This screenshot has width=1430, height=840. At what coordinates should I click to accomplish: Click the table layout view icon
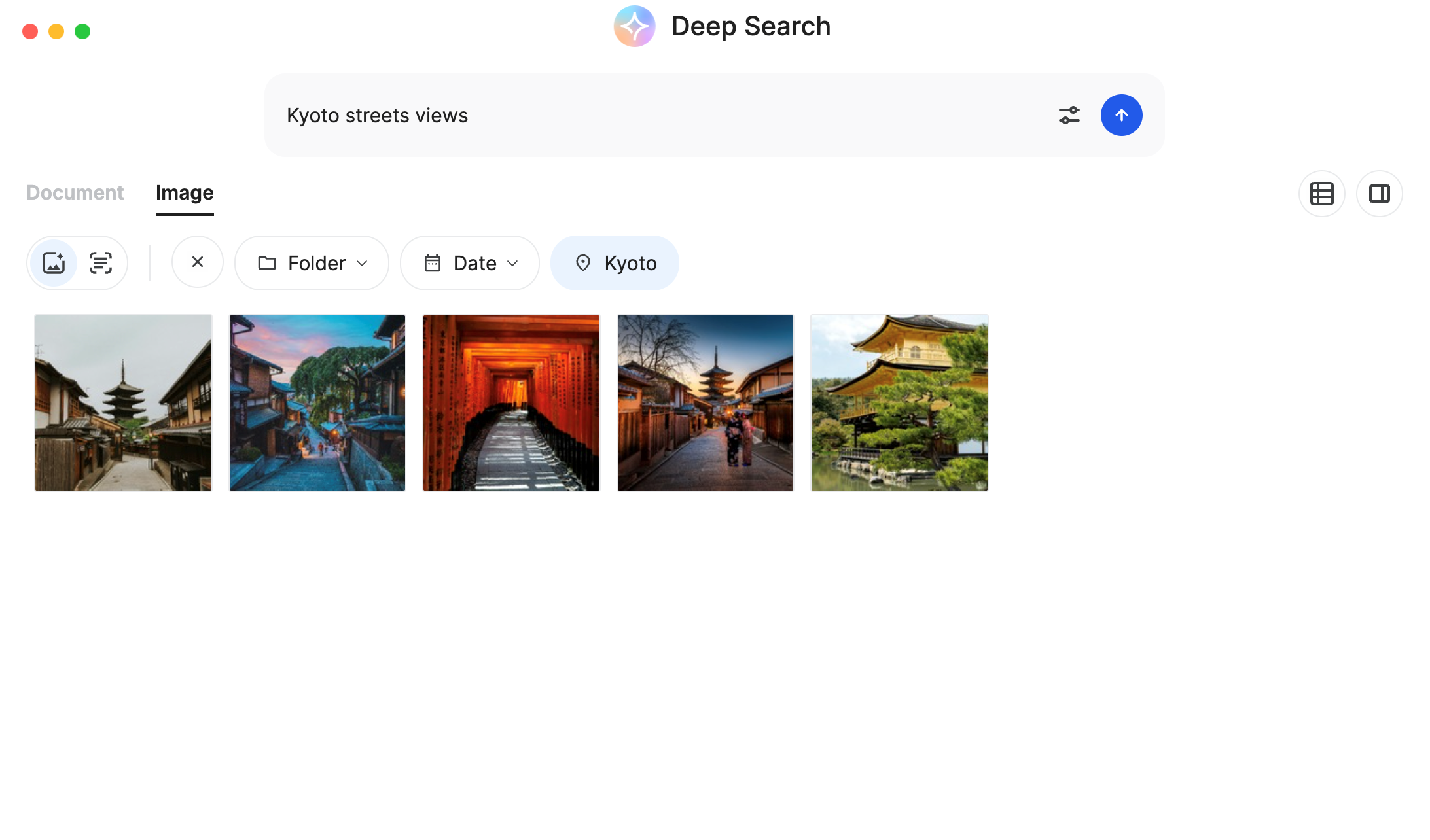(1321, 194)
